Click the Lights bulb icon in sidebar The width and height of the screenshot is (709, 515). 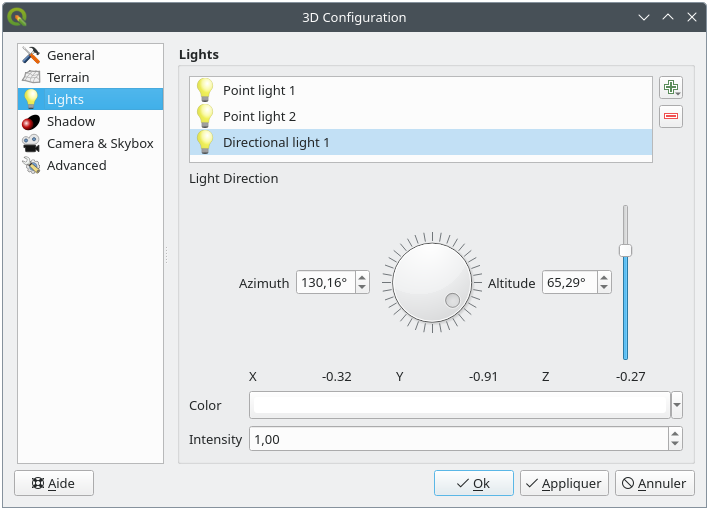[x=31, y=99]
